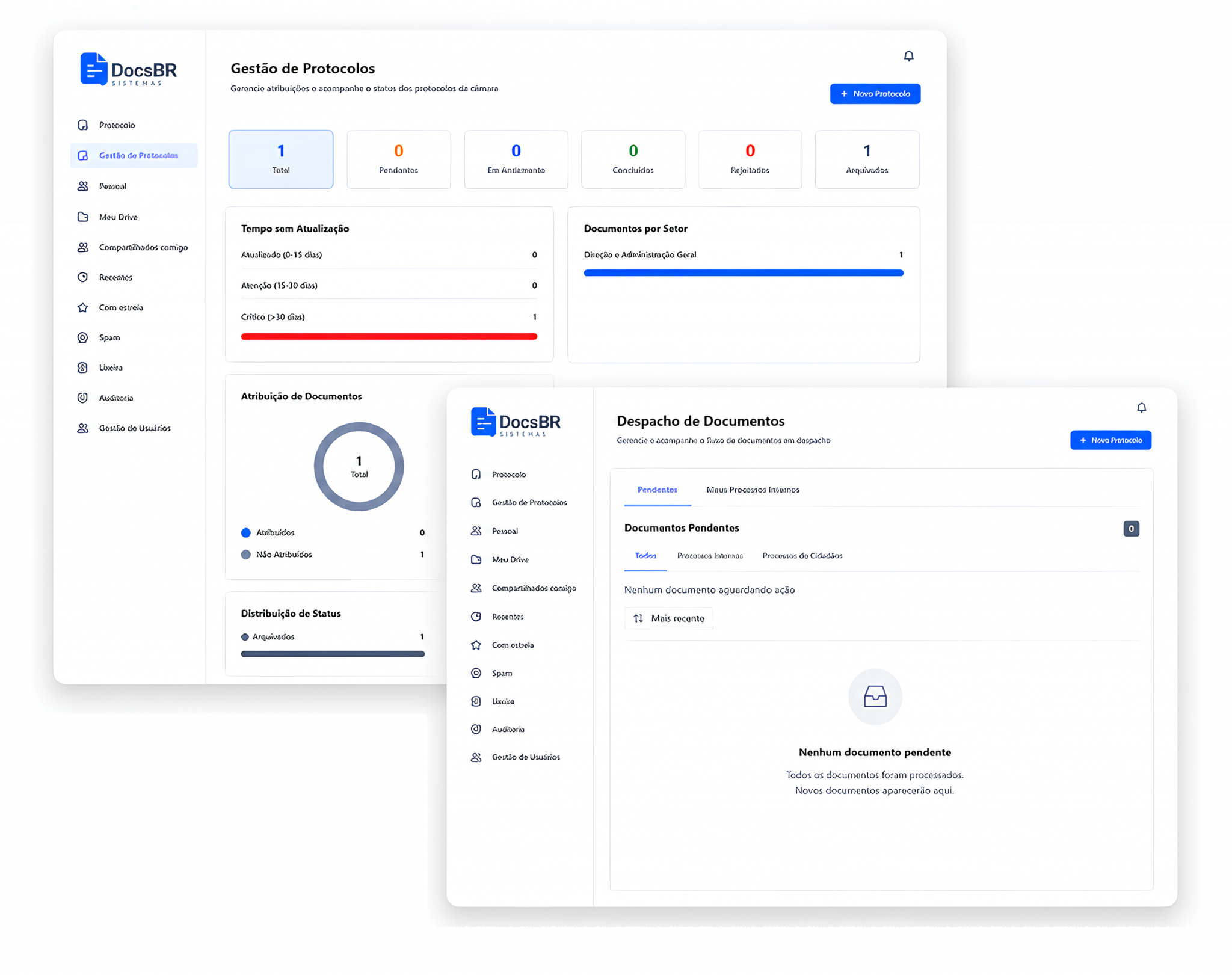Click the Pessoal icon in Despacho window sidebar
Screen dimensions: 1232x975
(x=476, y=531)
